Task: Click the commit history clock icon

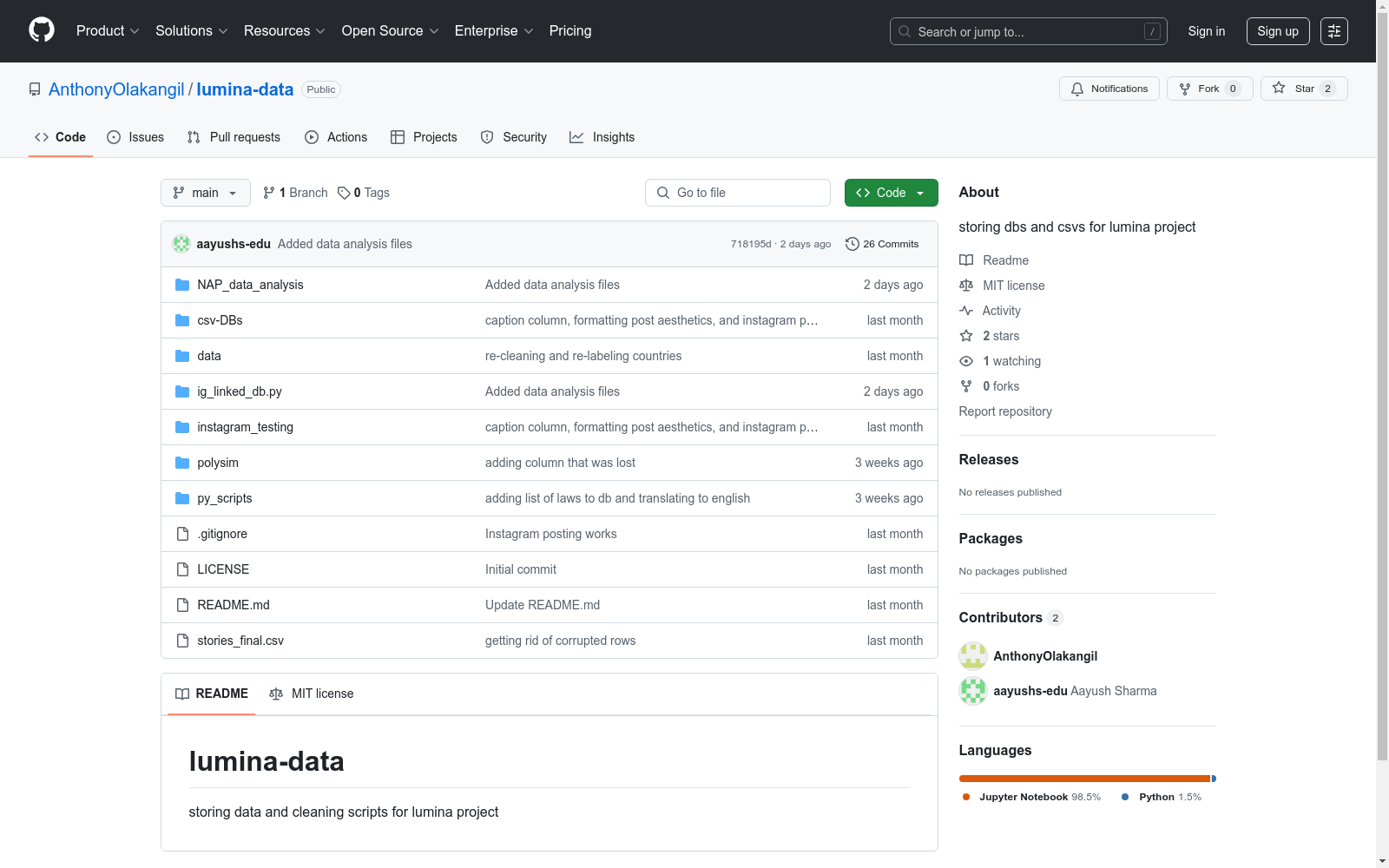Action: [852, 244]
